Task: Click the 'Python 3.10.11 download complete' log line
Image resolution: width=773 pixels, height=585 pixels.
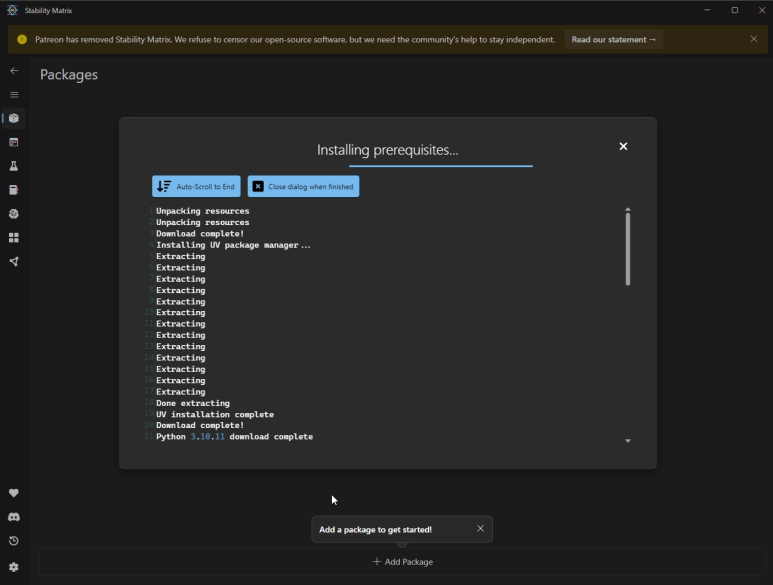Action: click(234, 437)
